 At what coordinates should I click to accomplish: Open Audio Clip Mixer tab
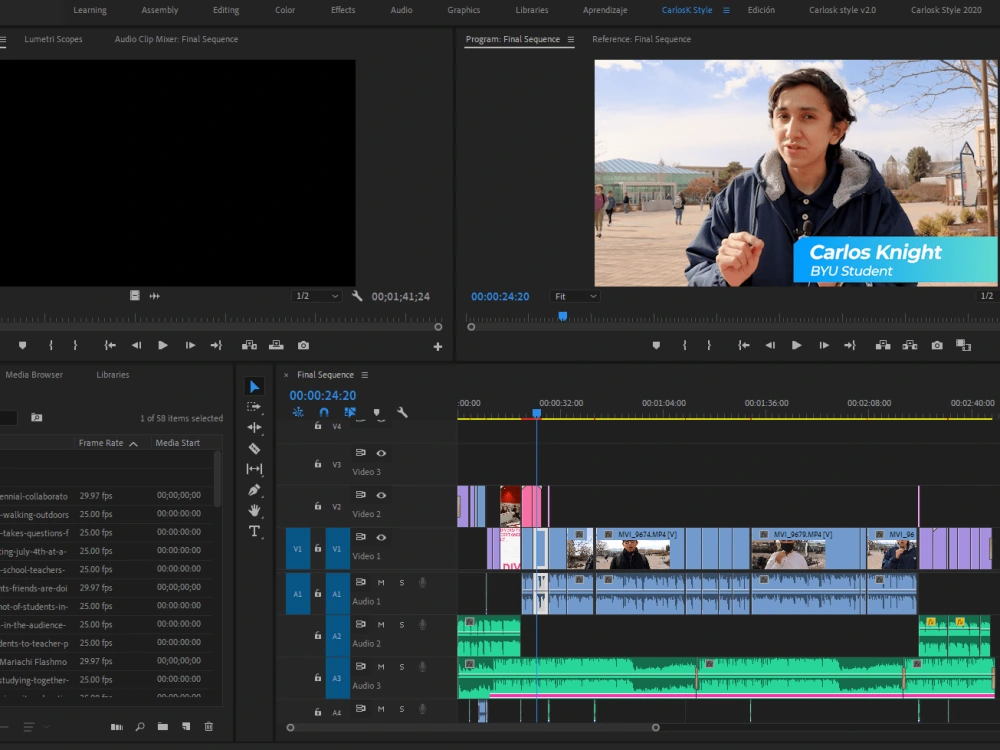(x=176, y=39)
